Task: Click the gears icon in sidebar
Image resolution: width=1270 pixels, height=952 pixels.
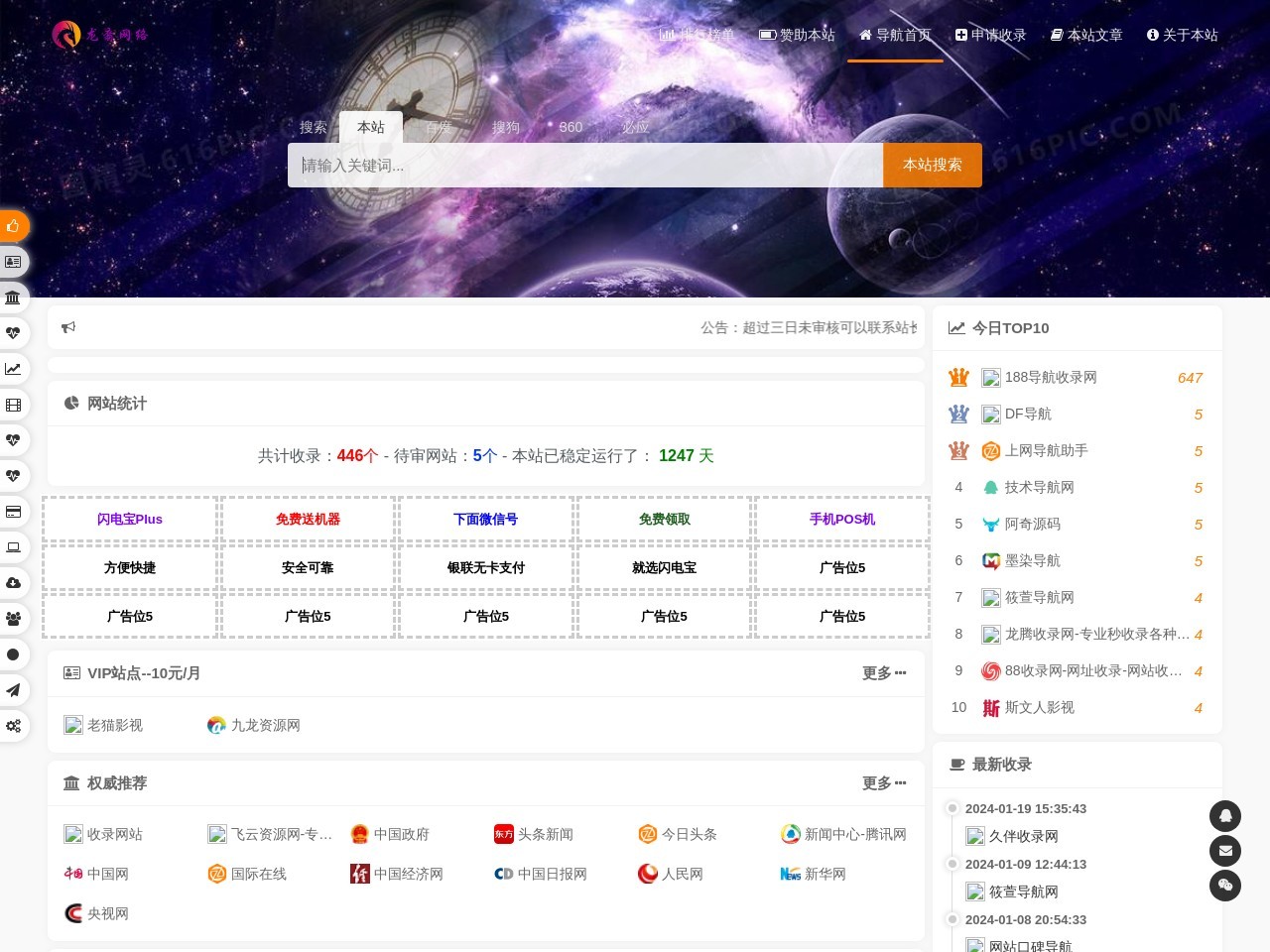Action: pos(13,726)
